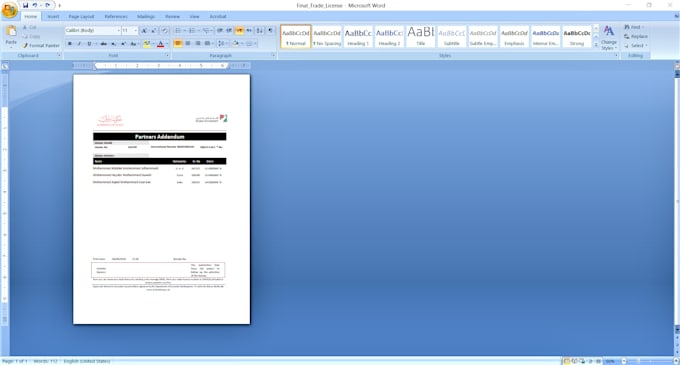Apply Bold formatting

coord(70,43)
